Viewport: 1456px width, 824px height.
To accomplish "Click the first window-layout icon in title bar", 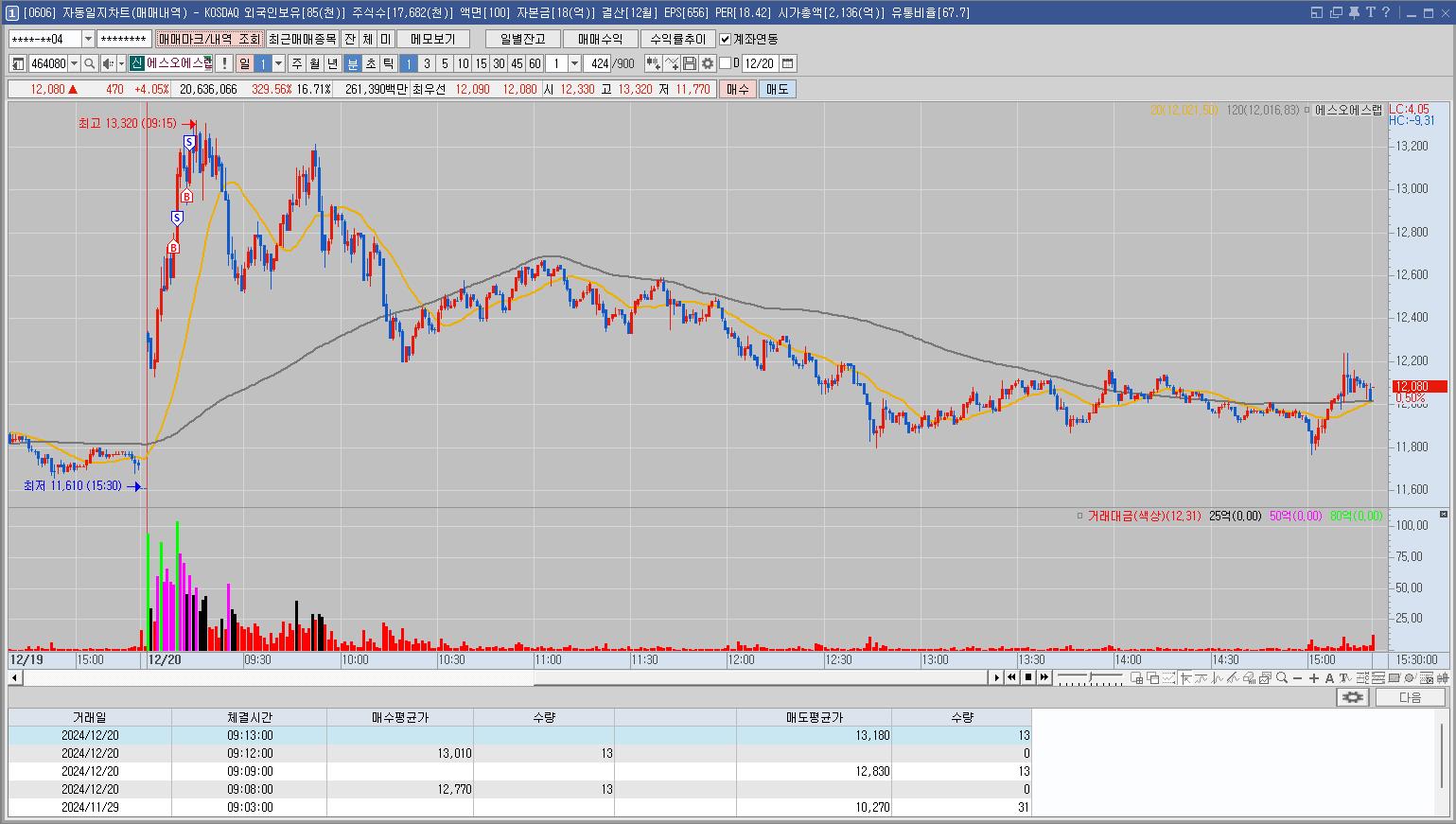I will [1317, 12].
